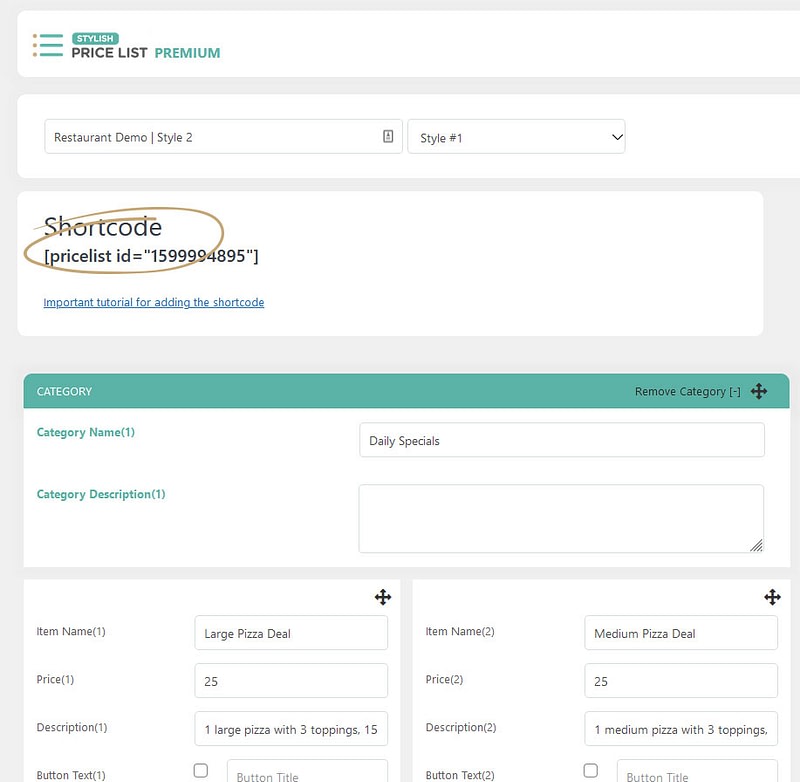
Task: Enable the Button Text(2) checkbox
Action: (590, 770)
